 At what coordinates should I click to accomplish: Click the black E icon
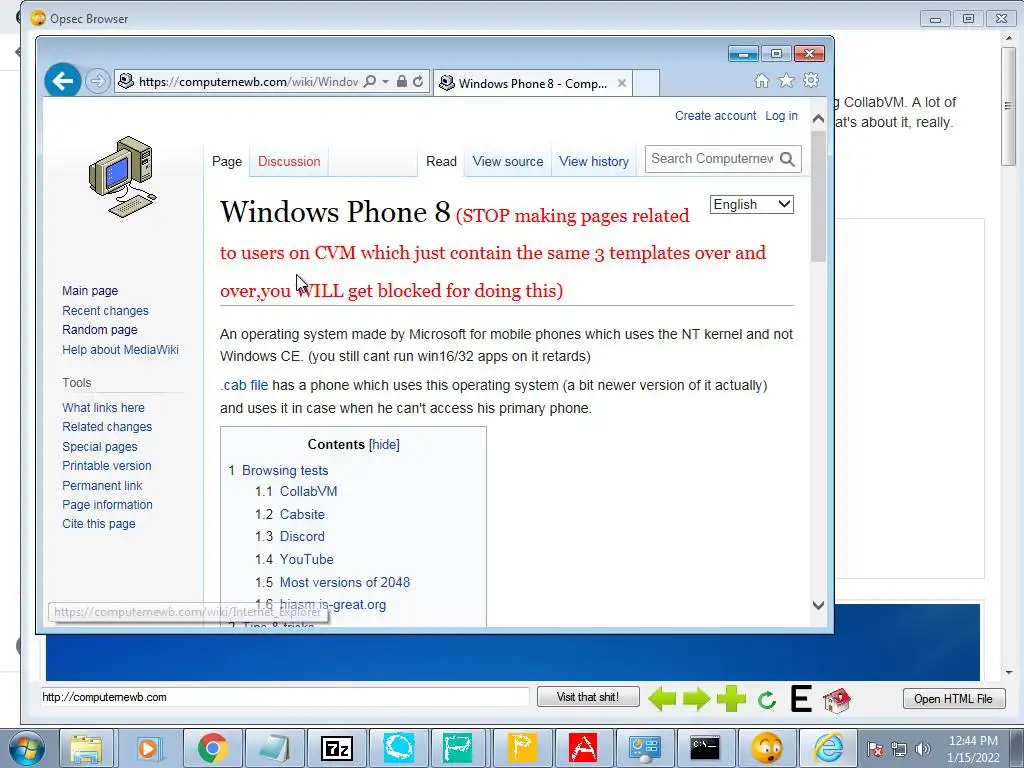point(801,699)
